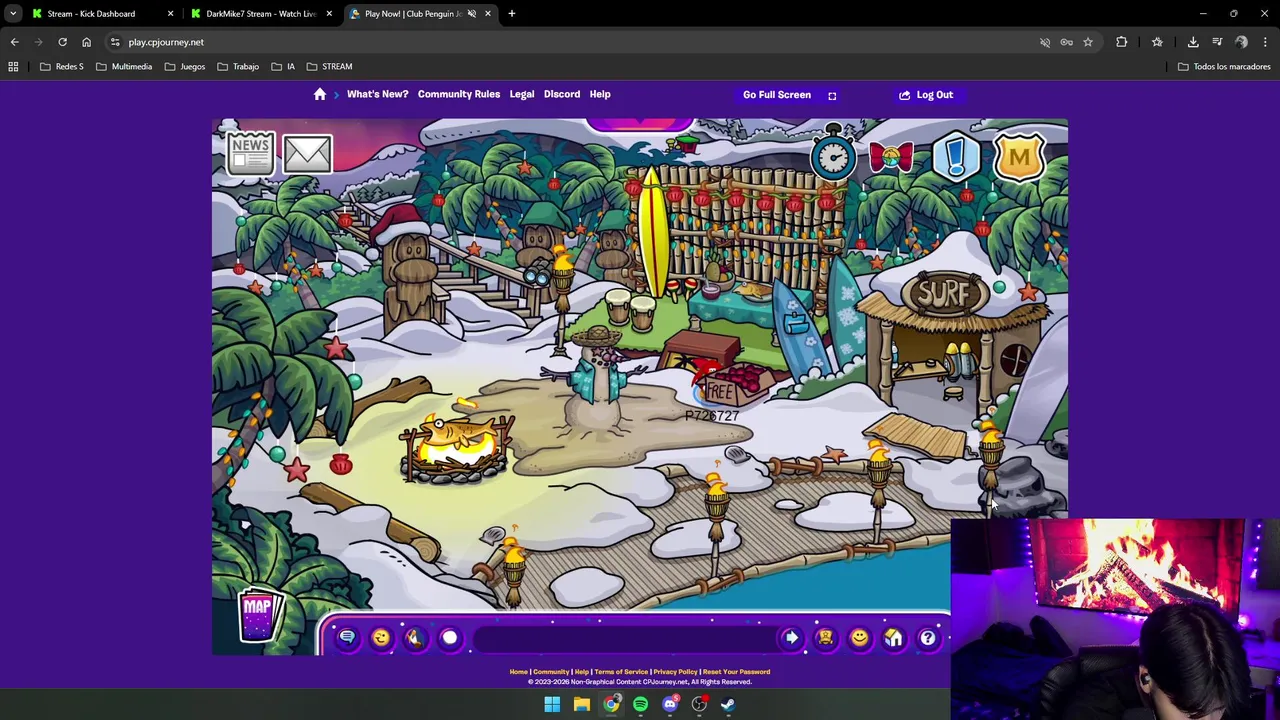
Task: Open the MAP icon
Action: pos(258,613)
